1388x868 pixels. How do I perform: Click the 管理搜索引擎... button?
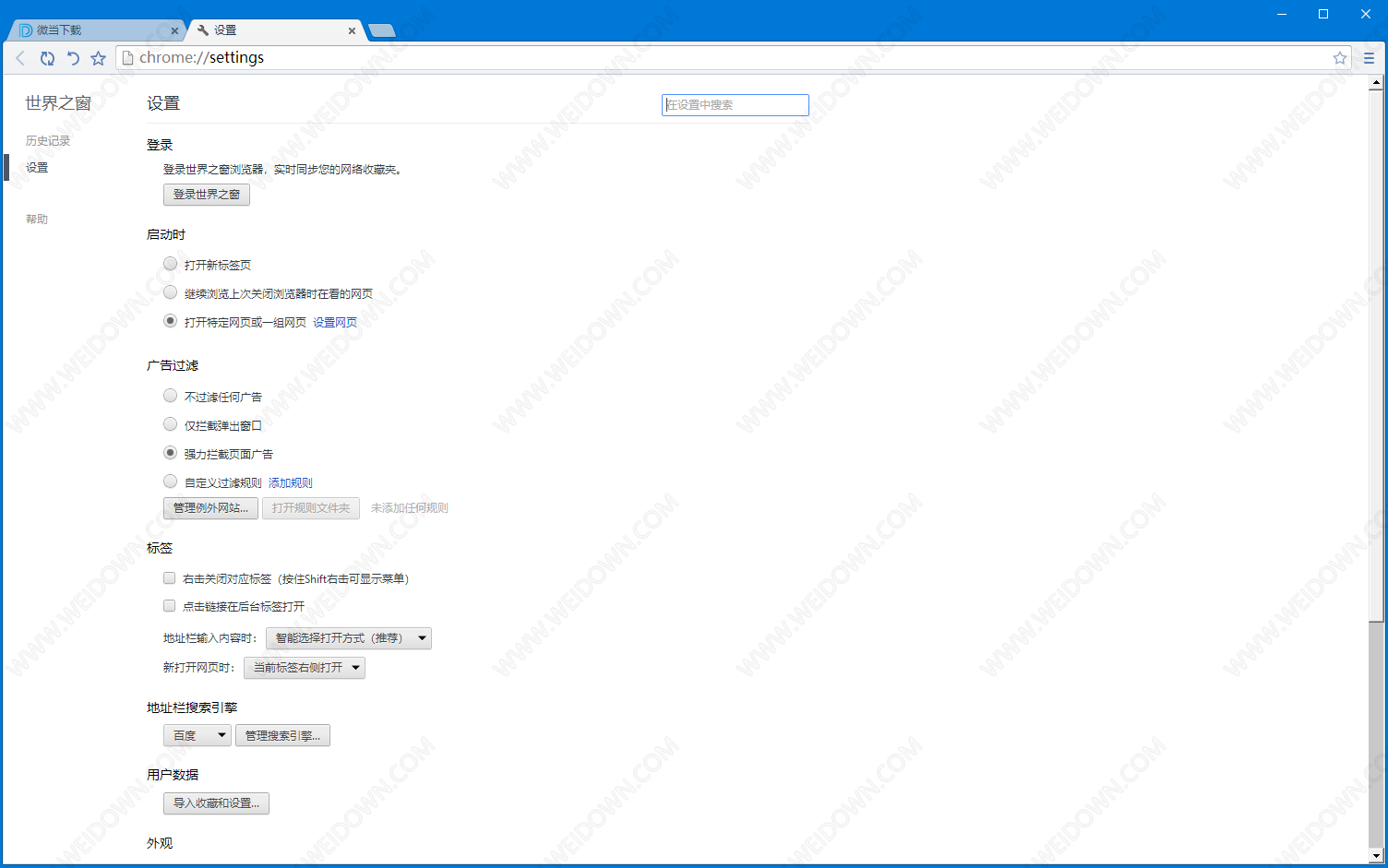pos(282,735)
